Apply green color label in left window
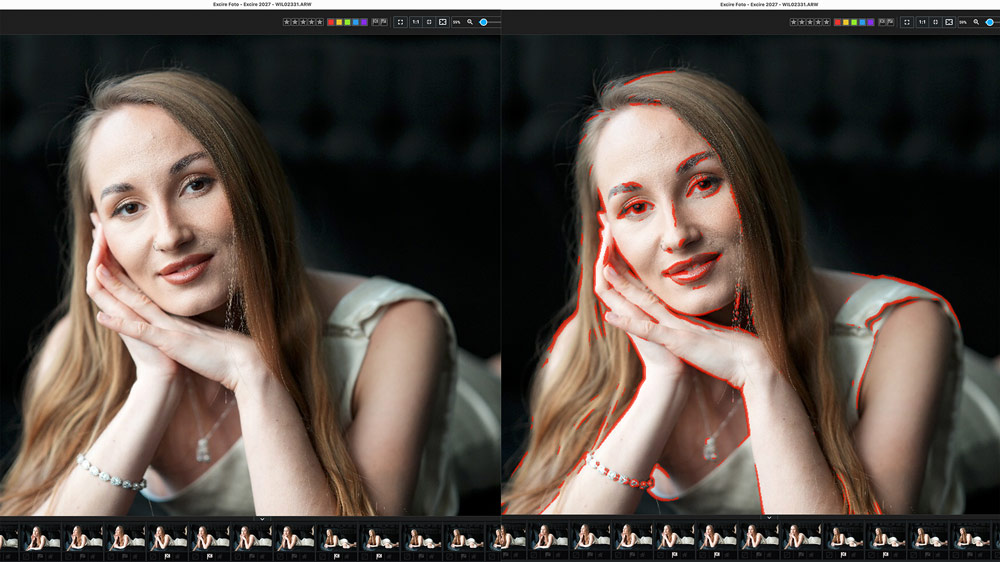 click(x=348, y=22)
